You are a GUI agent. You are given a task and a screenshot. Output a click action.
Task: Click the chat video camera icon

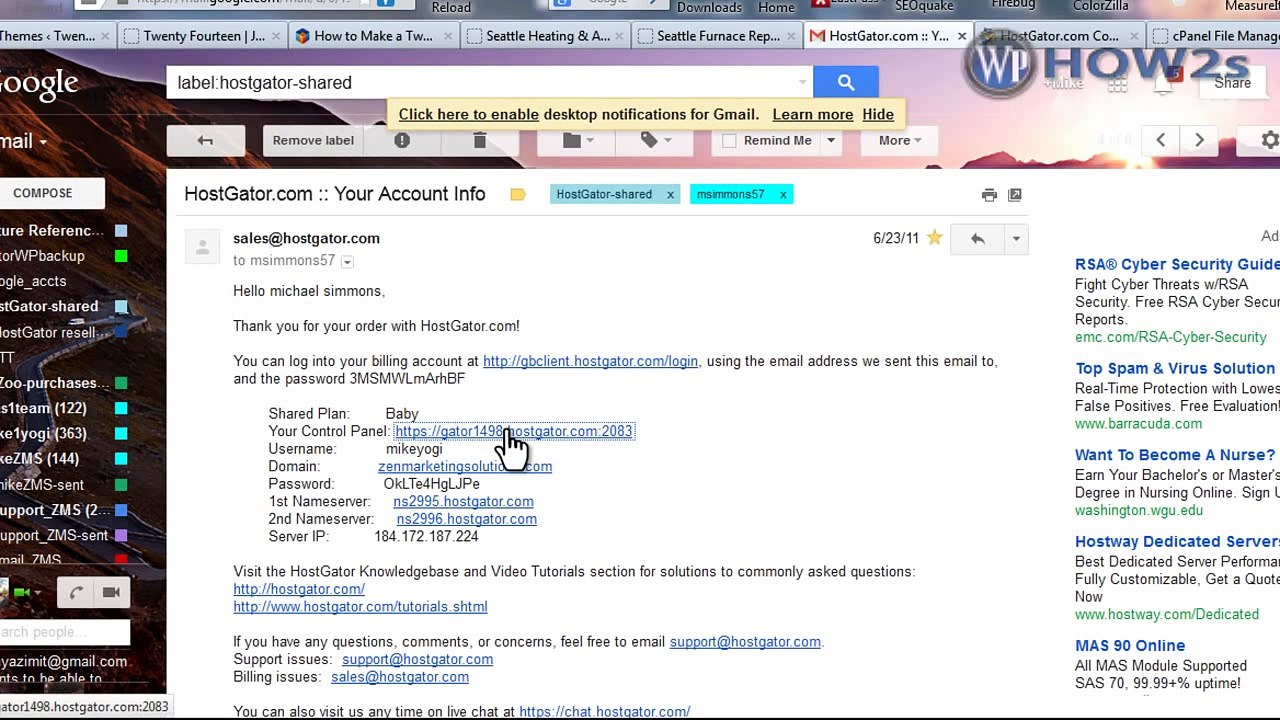click(x=111, y=593)
